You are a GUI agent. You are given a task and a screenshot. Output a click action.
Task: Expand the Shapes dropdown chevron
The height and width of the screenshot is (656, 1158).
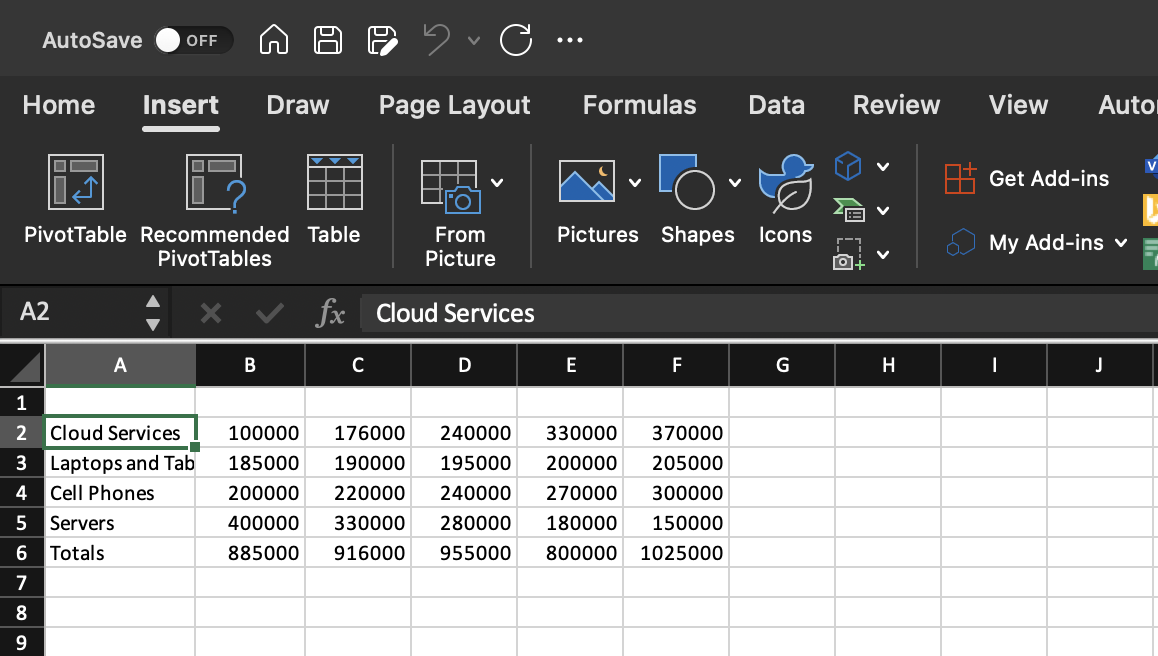pyautogui.click(x=735, y=183)
